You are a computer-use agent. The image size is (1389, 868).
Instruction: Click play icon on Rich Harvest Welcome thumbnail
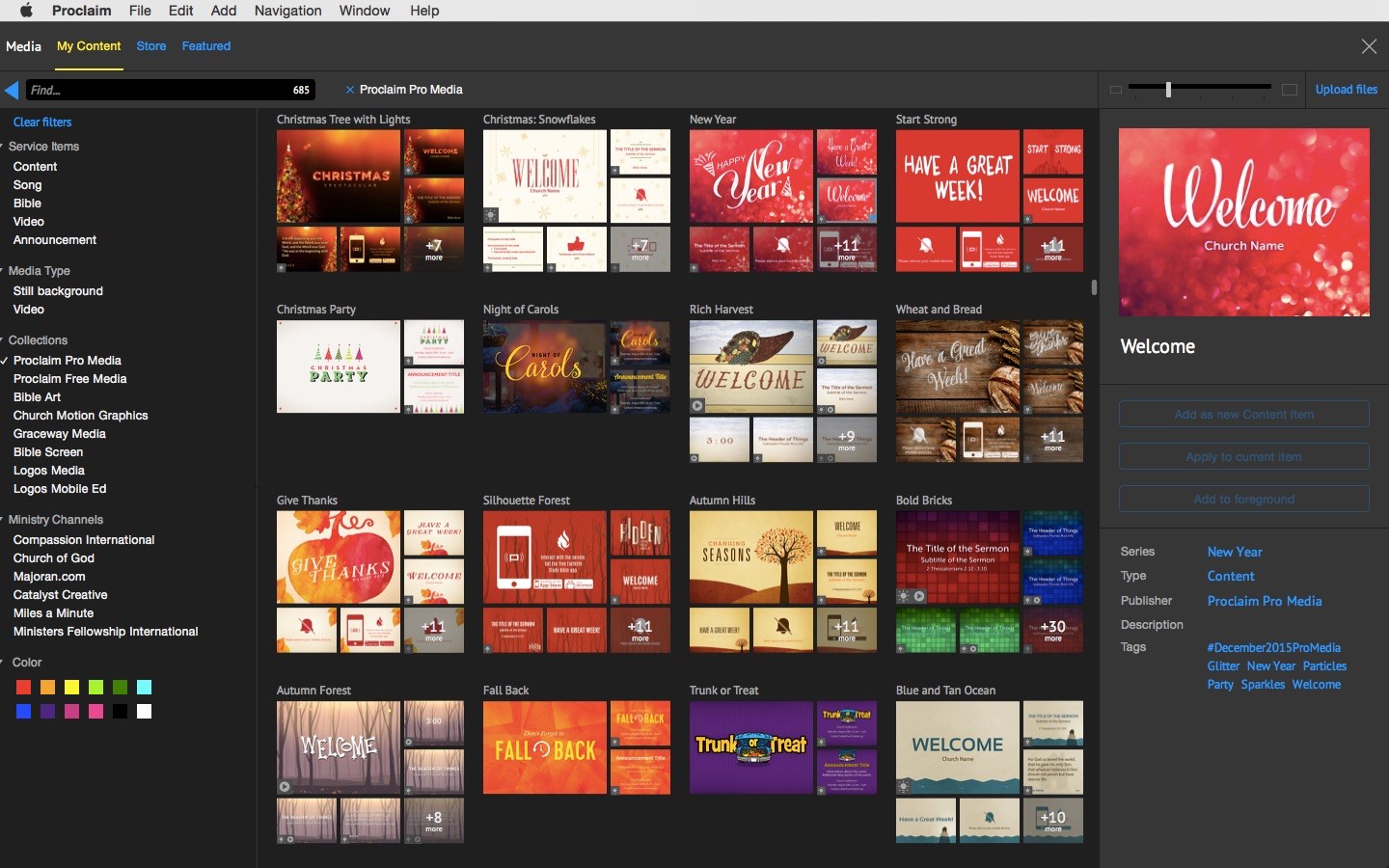[697, 405]
